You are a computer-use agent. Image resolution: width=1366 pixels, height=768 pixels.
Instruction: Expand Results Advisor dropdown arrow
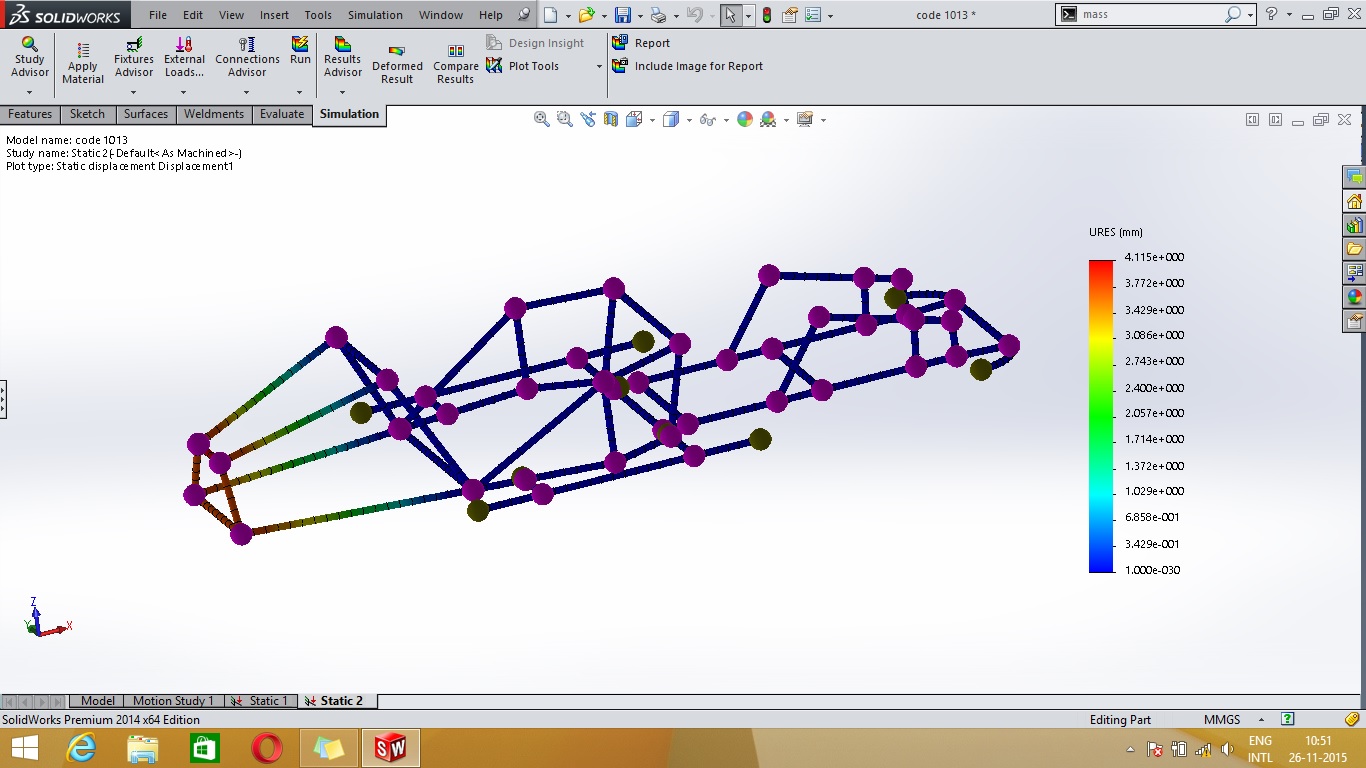click(x=342, y=93)
